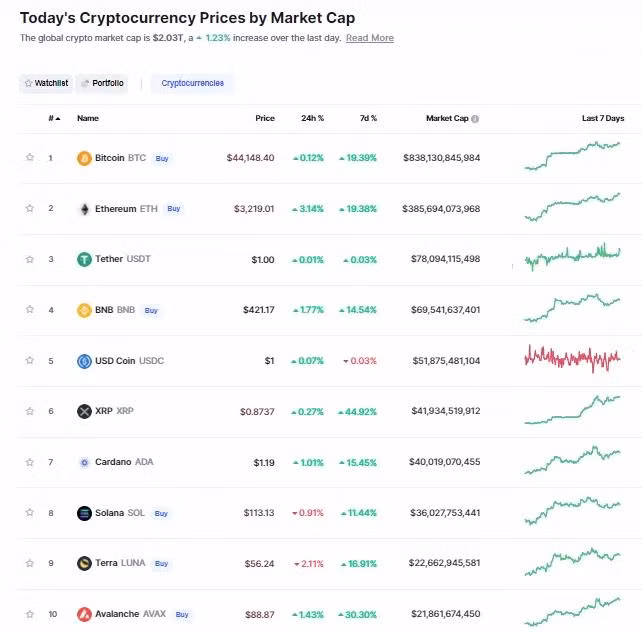Image resolution: width=642 pixels, height=632 pixels.
Task: Toggle the watchlist star for Cardano
Action: point(30,462)
